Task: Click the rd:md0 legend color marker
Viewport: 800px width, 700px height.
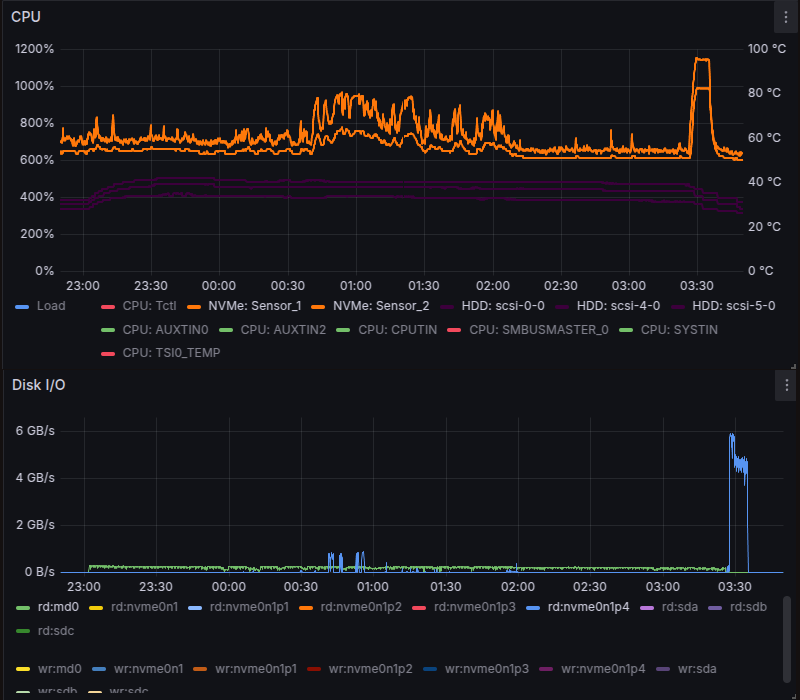Action: [x=23, y=607]
